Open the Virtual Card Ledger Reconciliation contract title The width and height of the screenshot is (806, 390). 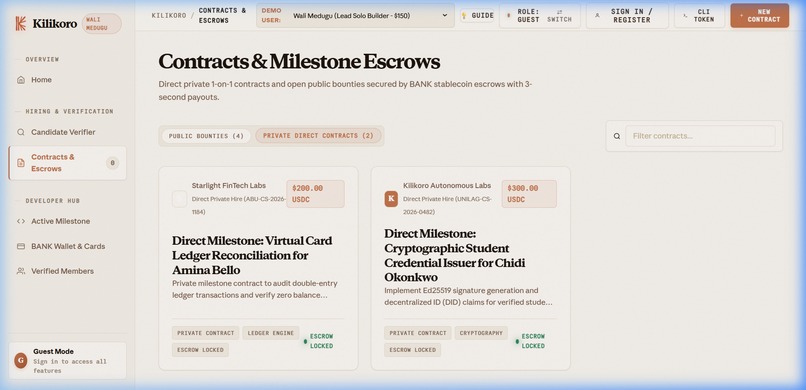252,255
